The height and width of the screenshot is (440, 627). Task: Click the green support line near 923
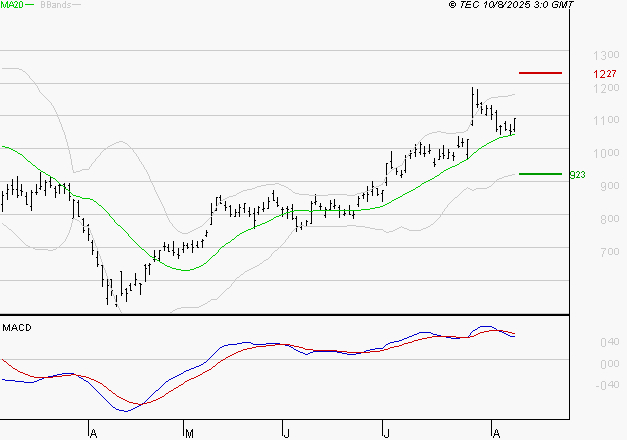pos(540,174)
